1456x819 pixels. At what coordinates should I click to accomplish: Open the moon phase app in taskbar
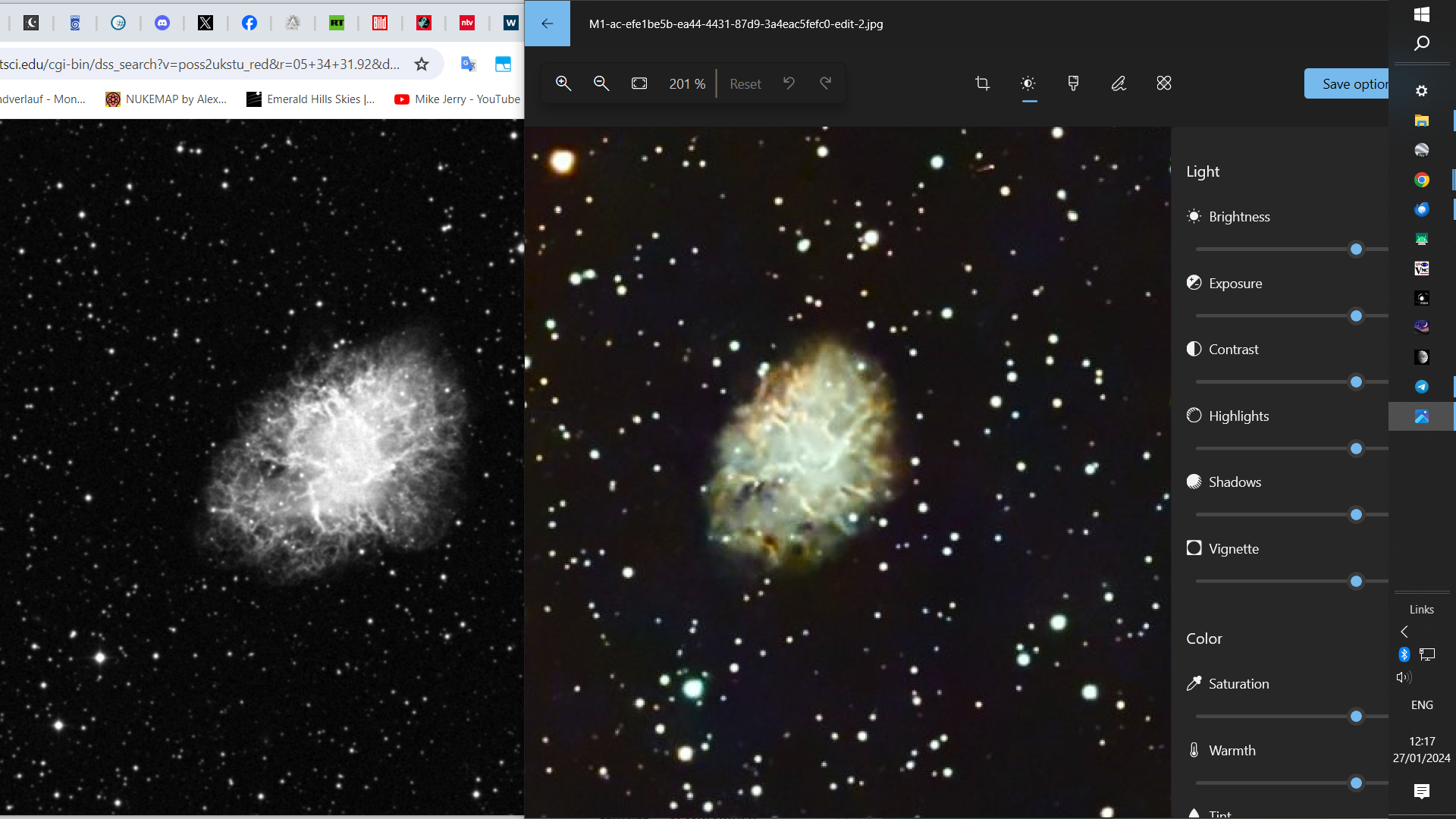[x=1422, y=357]
